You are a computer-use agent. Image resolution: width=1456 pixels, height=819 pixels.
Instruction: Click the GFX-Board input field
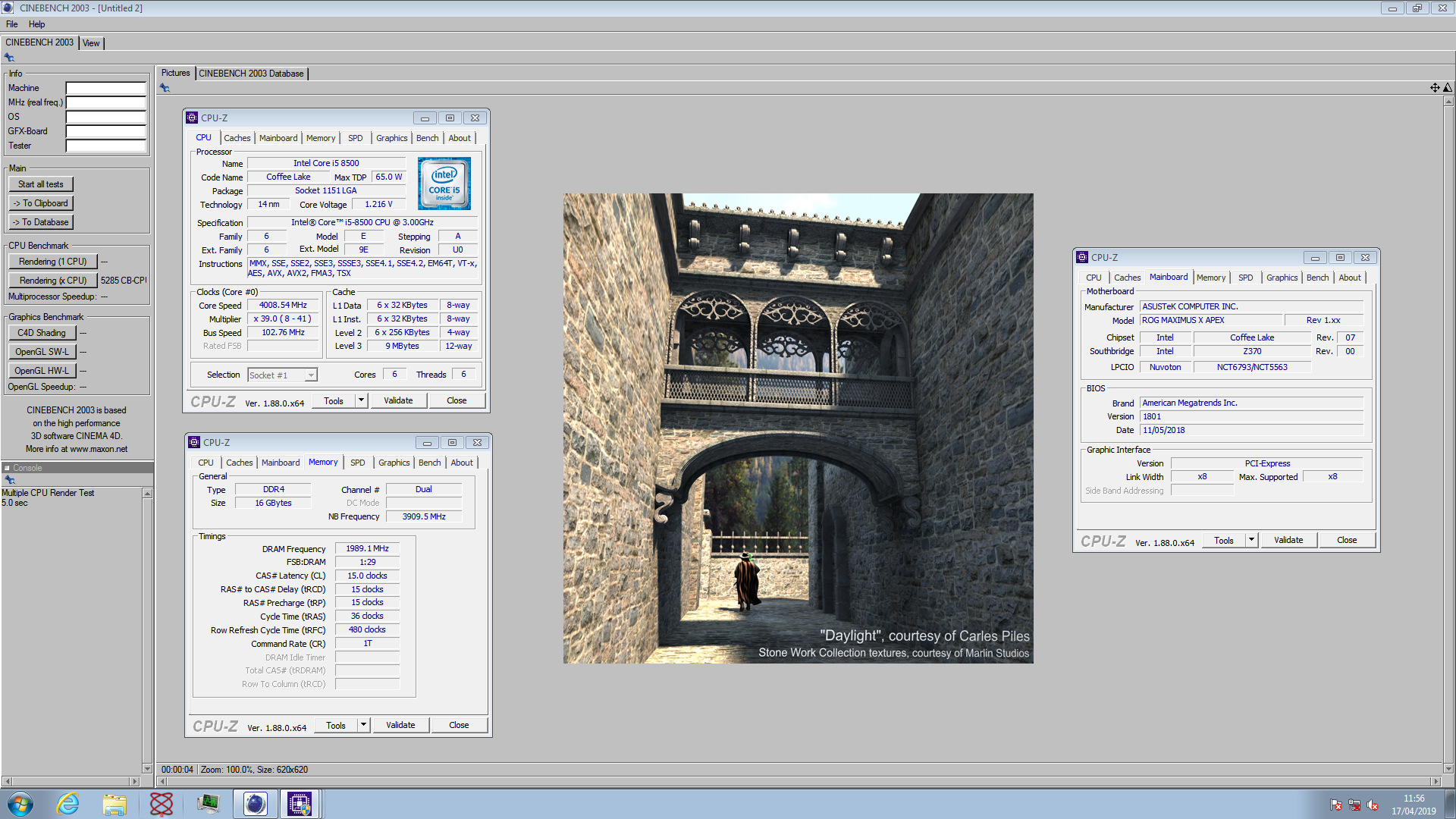pyautogui.click(x=105, y=131)
